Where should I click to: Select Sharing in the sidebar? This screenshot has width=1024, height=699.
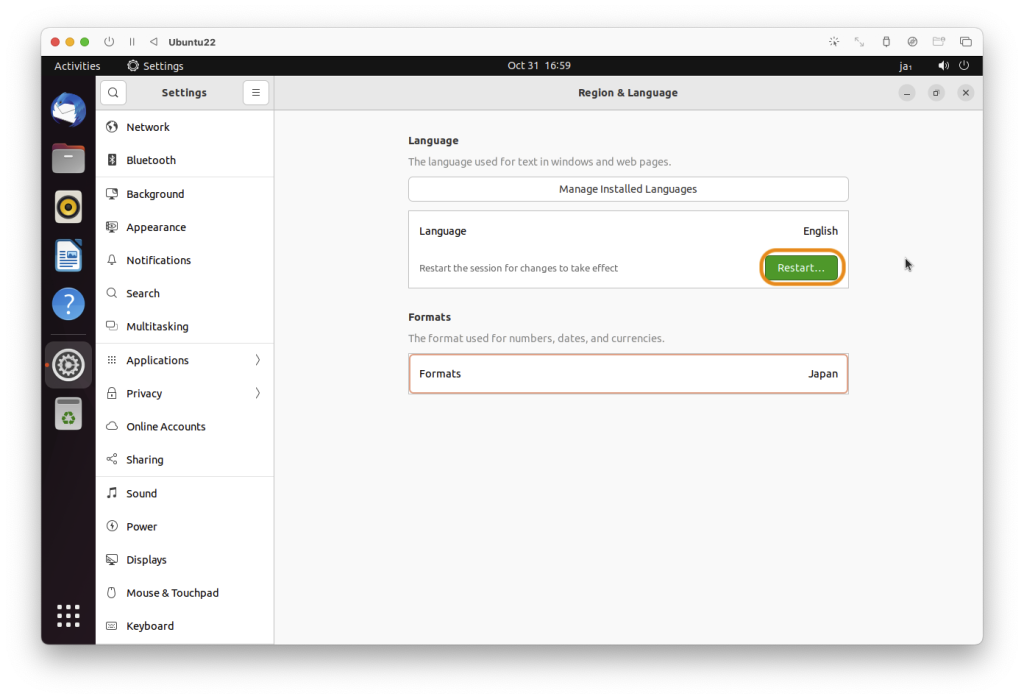[185, 460]
